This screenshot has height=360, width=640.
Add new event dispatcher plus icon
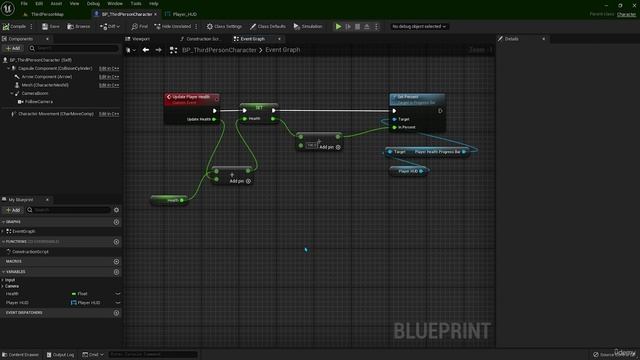(116, 313)
